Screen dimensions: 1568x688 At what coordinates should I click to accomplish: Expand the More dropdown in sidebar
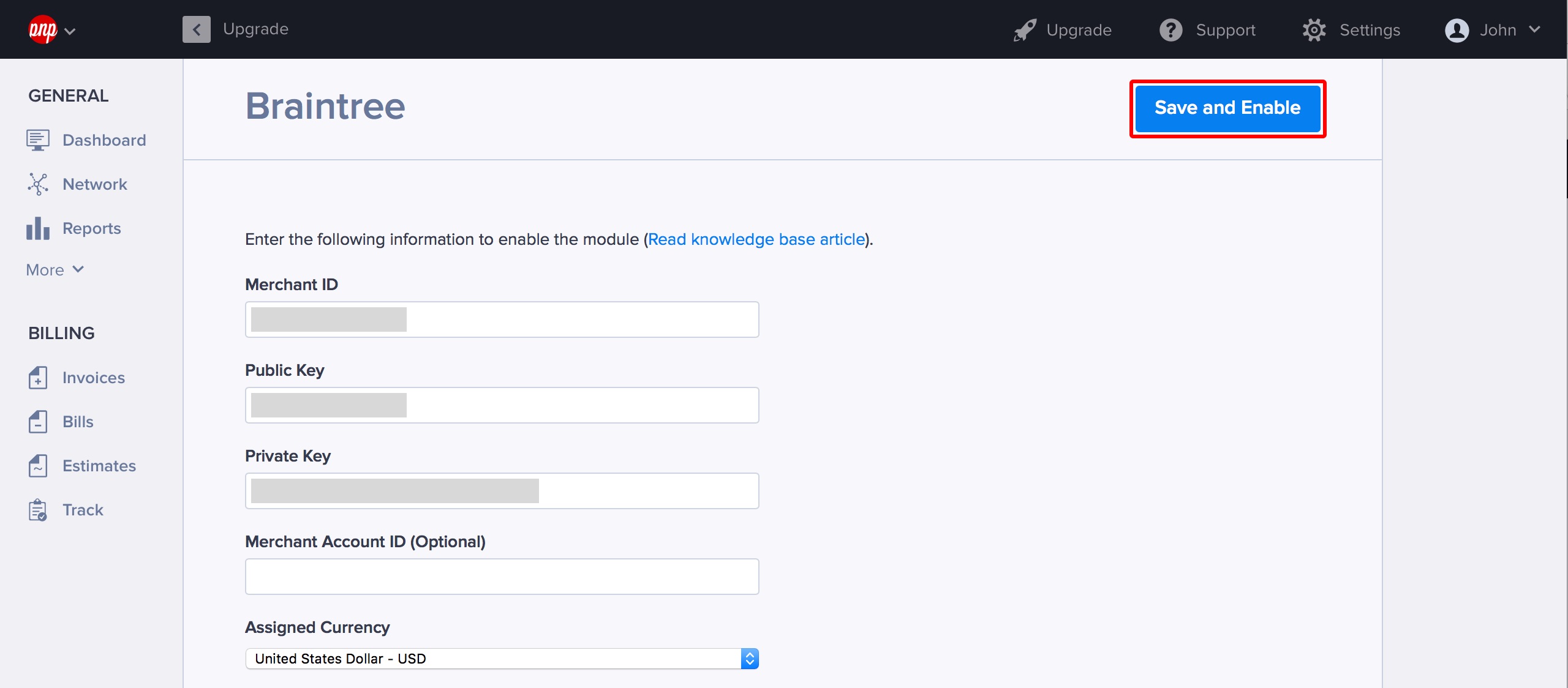[x=54, y=269]
